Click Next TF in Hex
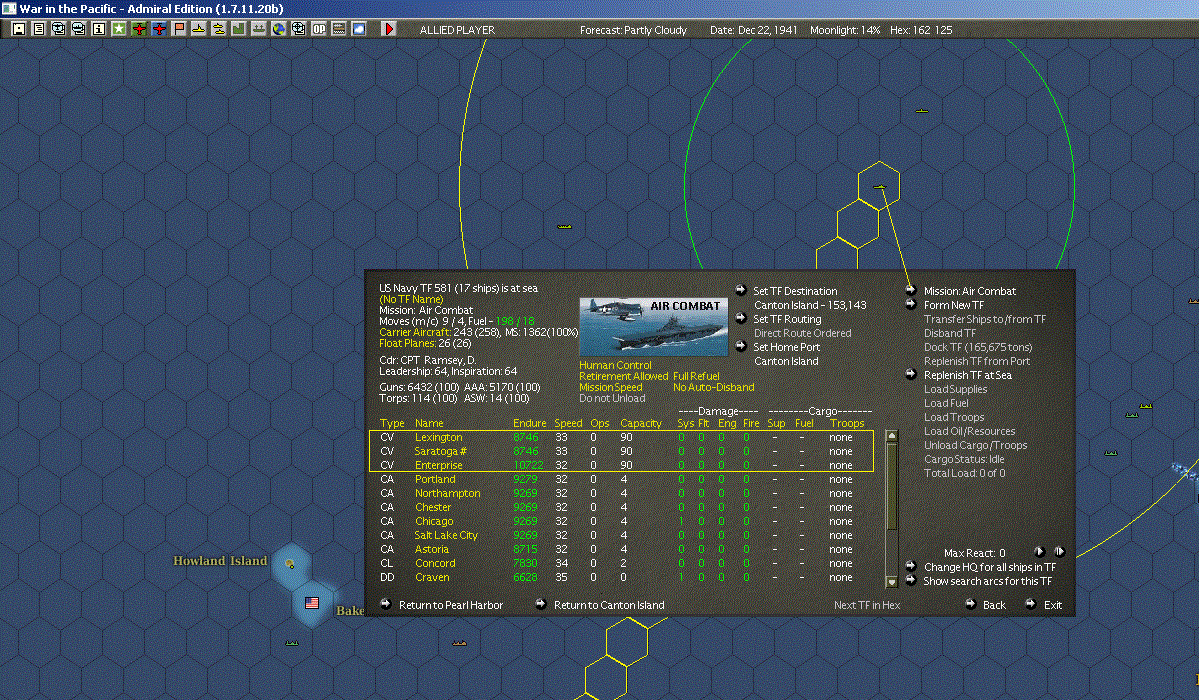Screen dimensions: 1199x700 [x=867, y=605]
